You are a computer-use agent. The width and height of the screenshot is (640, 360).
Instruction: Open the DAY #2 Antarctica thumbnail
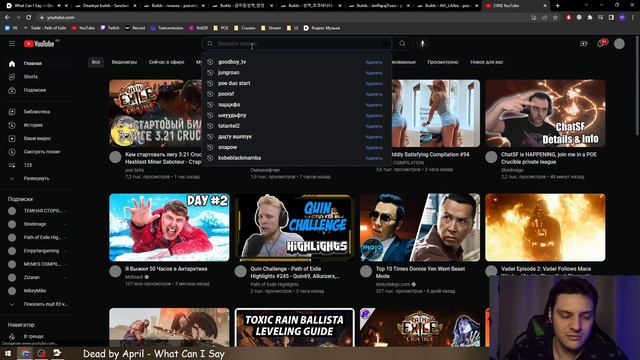click(x=169, y=227)
